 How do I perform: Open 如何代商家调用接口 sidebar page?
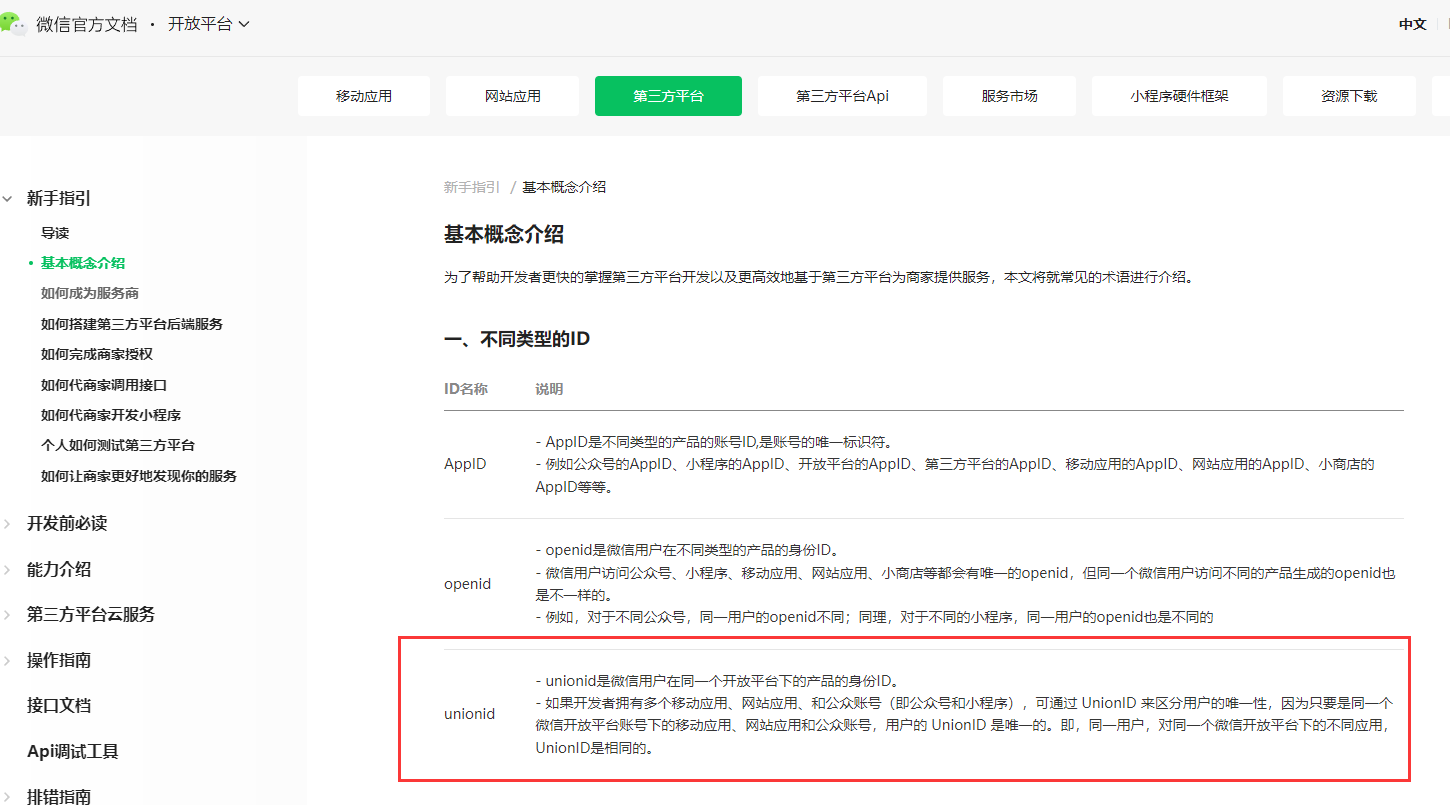pyautogui.click(x=104, y=385)
